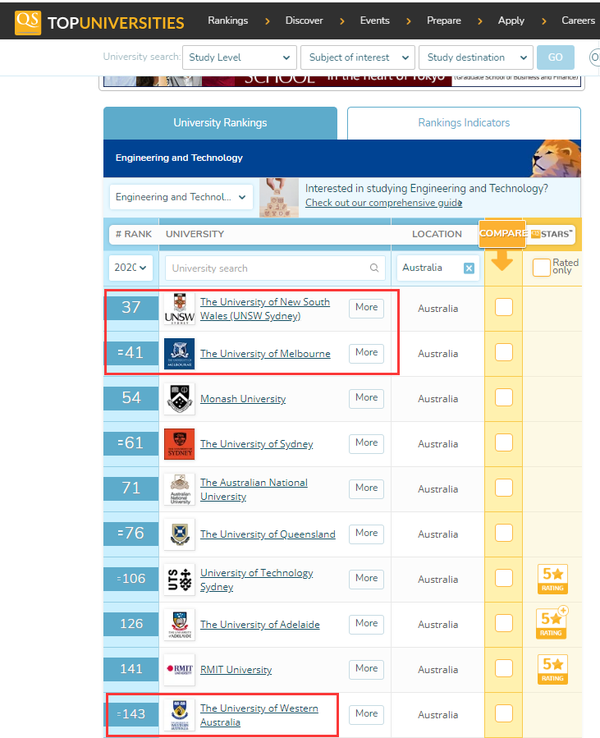Open the Engineering and Technology subject dropdown
The image size is (600, 738).
[x=181, y=197]
